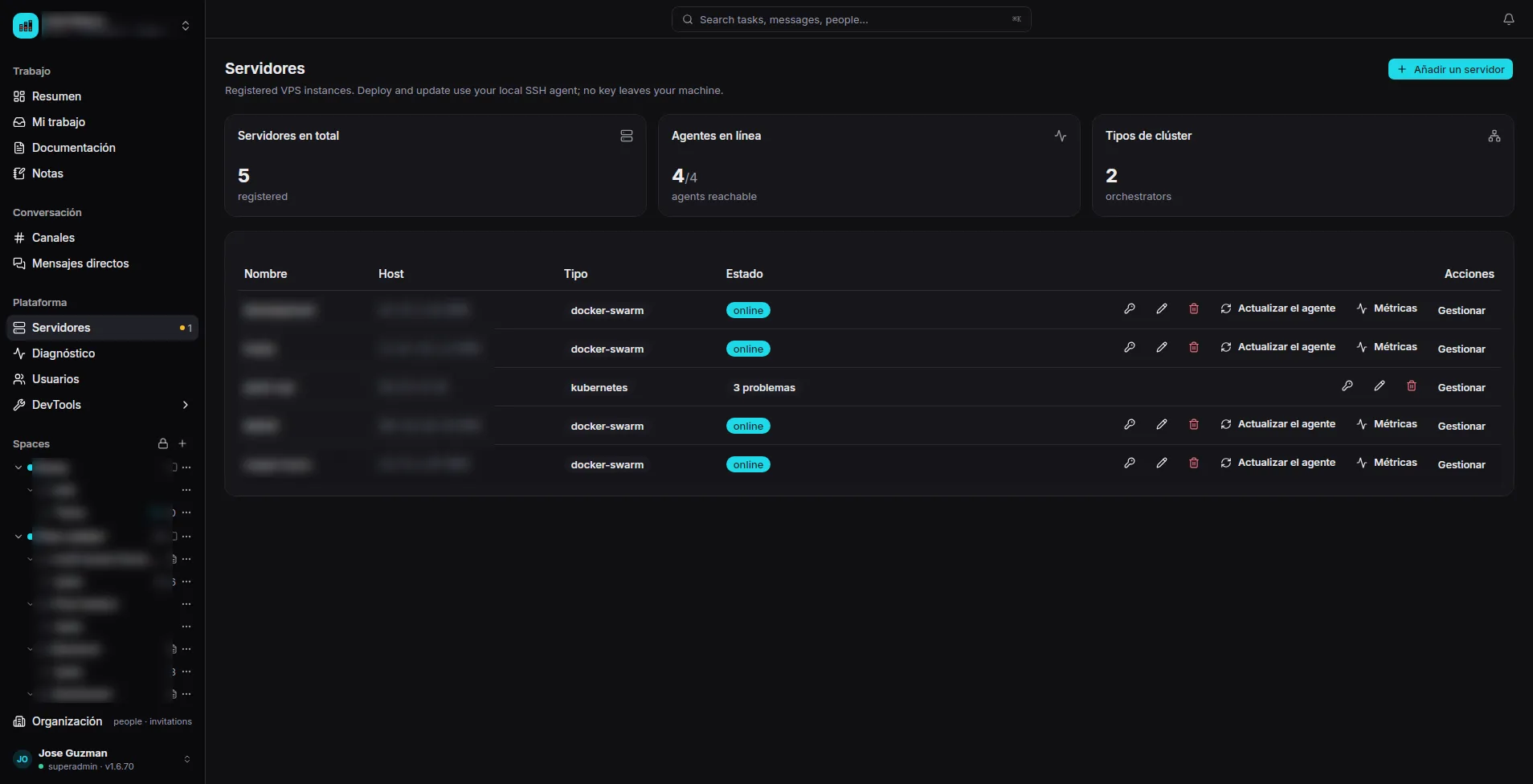Open Usuarios page
The width and height of the screenshot is (1533, 784).
102,379
